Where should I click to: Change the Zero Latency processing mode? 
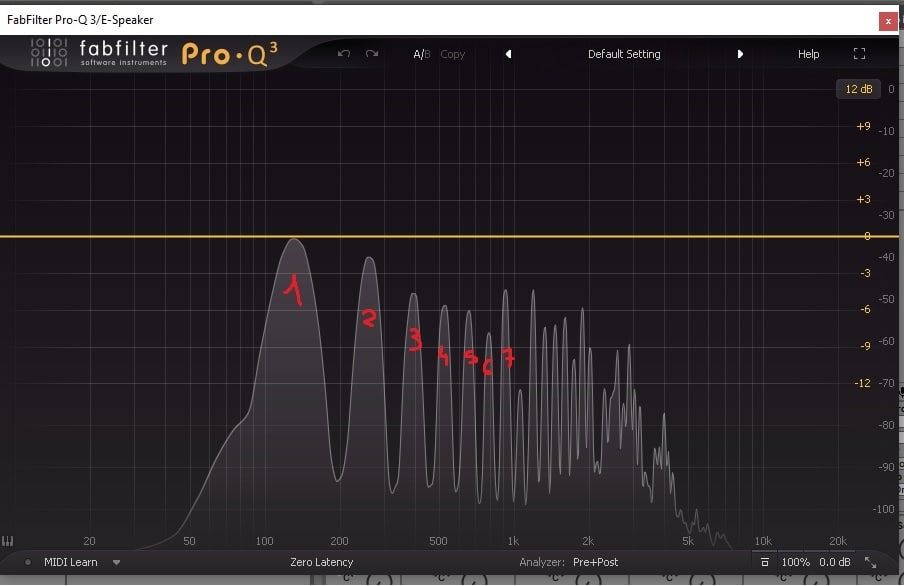point(321,562)
